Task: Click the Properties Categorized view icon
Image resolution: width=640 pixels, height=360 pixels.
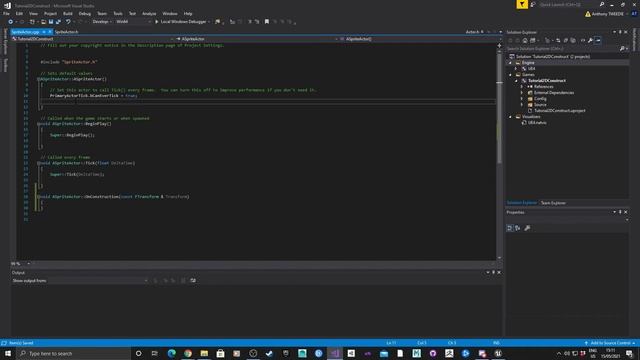Action: click(x=510, y=228)
